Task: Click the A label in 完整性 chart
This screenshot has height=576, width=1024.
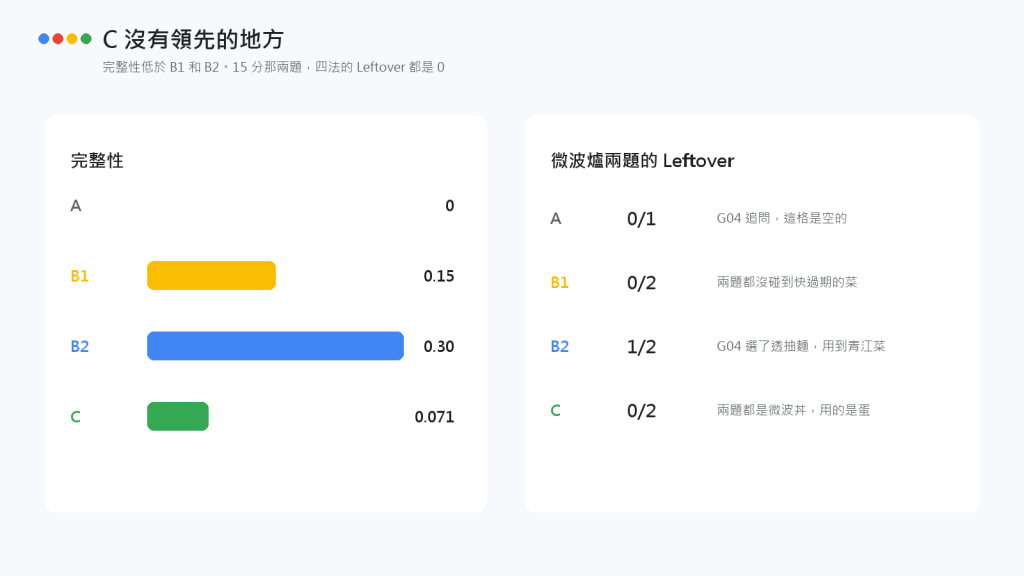Action: tap(76, 206)
